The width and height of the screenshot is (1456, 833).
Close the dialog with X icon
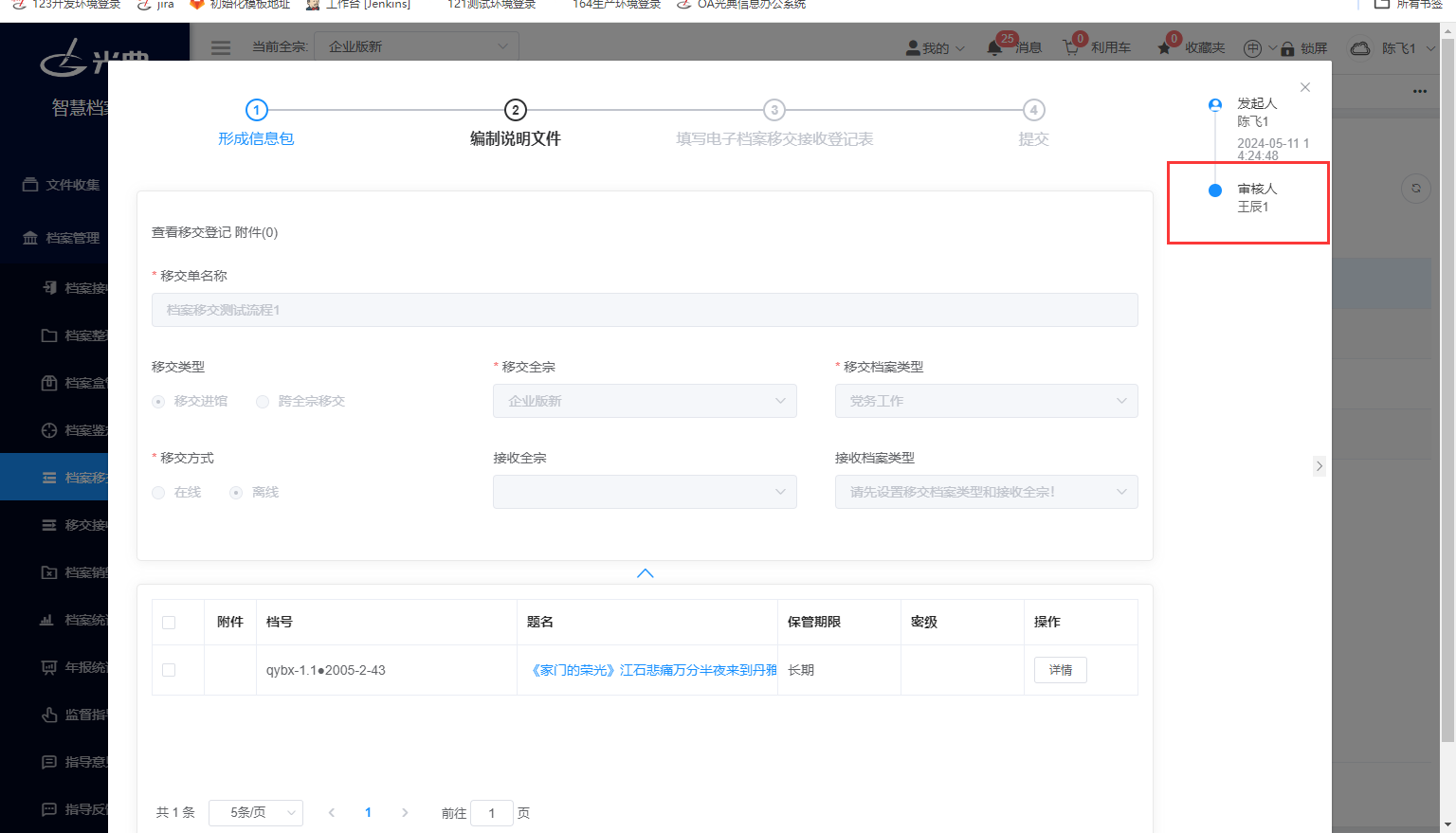(x=1305, y=87)
